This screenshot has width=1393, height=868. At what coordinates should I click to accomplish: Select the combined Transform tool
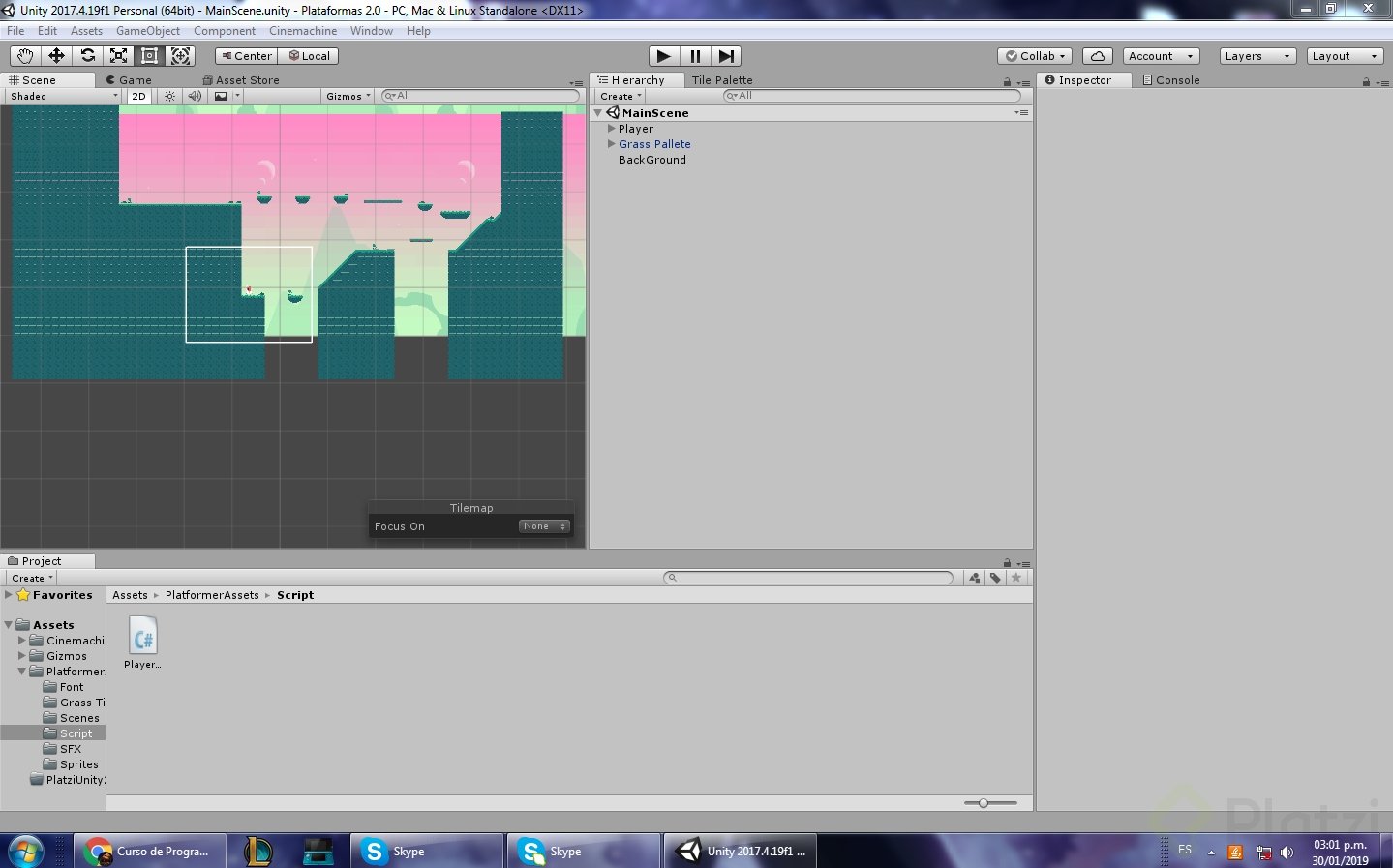[x=180, y=56]
